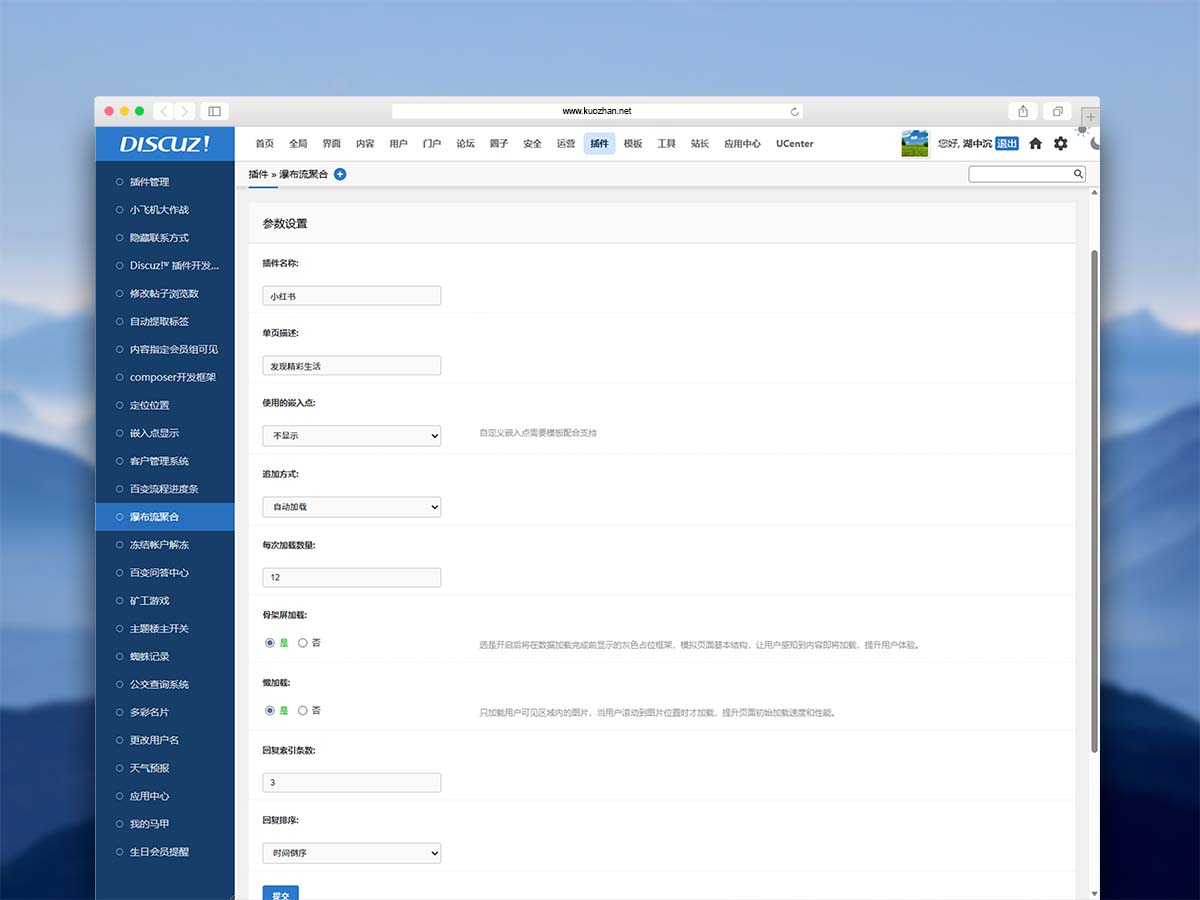Viewport: 1200px width, 900px height.
Task: Open 插件管理 in the left sidebar
Action: pyautogui.click(x=149, y=182)
